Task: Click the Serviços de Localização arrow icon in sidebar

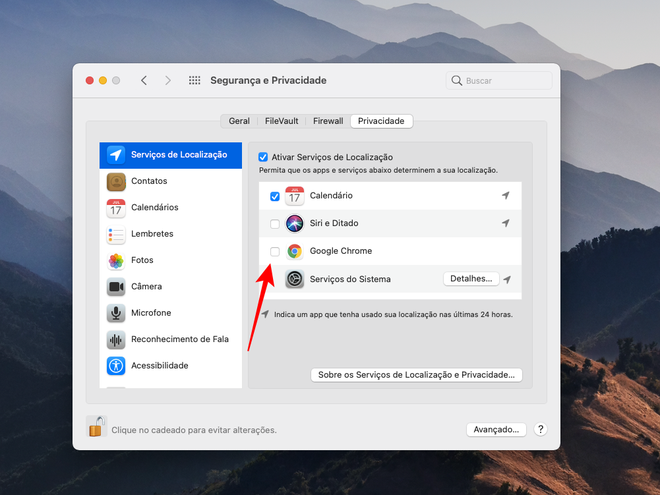Action: (116, 155)
